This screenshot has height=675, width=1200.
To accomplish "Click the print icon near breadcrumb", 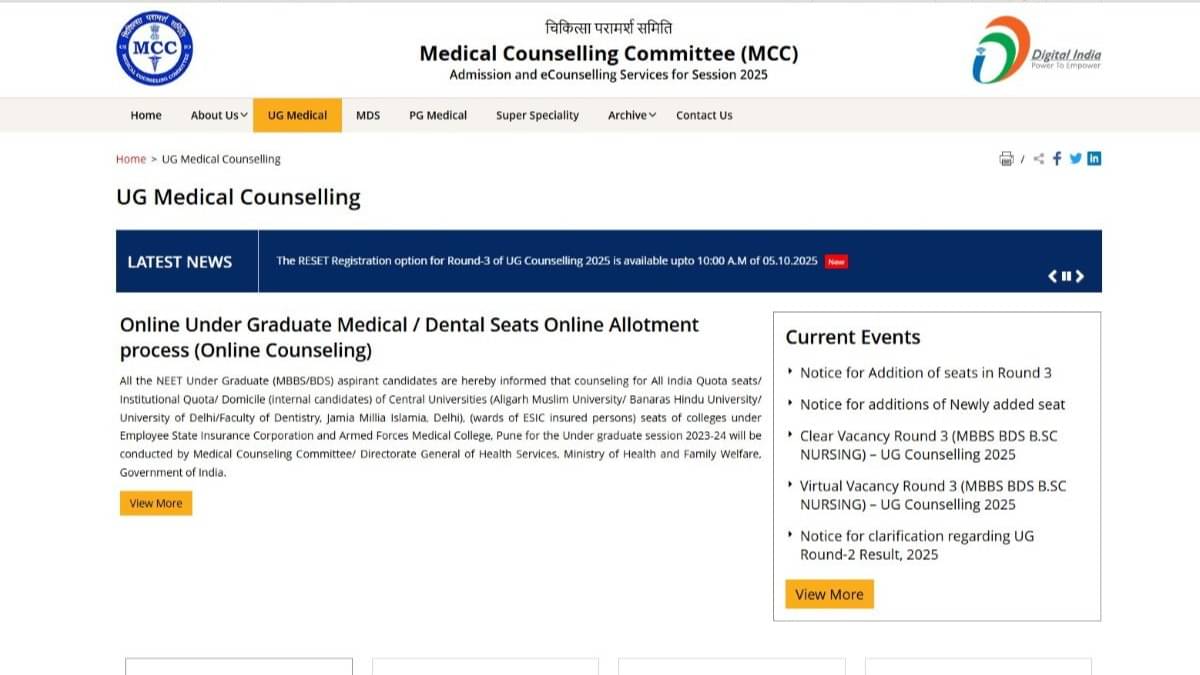I will coord(1006,158).
